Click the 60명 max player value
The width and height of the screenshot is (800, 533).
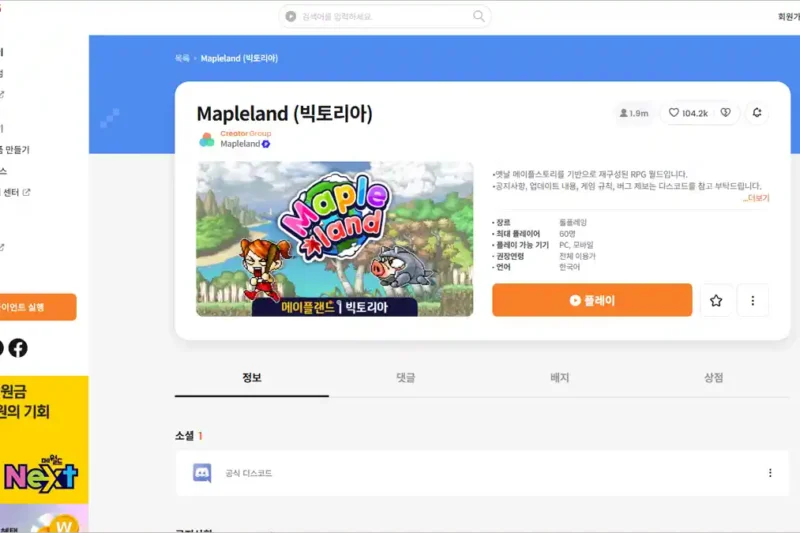click(x=567, y=234)
